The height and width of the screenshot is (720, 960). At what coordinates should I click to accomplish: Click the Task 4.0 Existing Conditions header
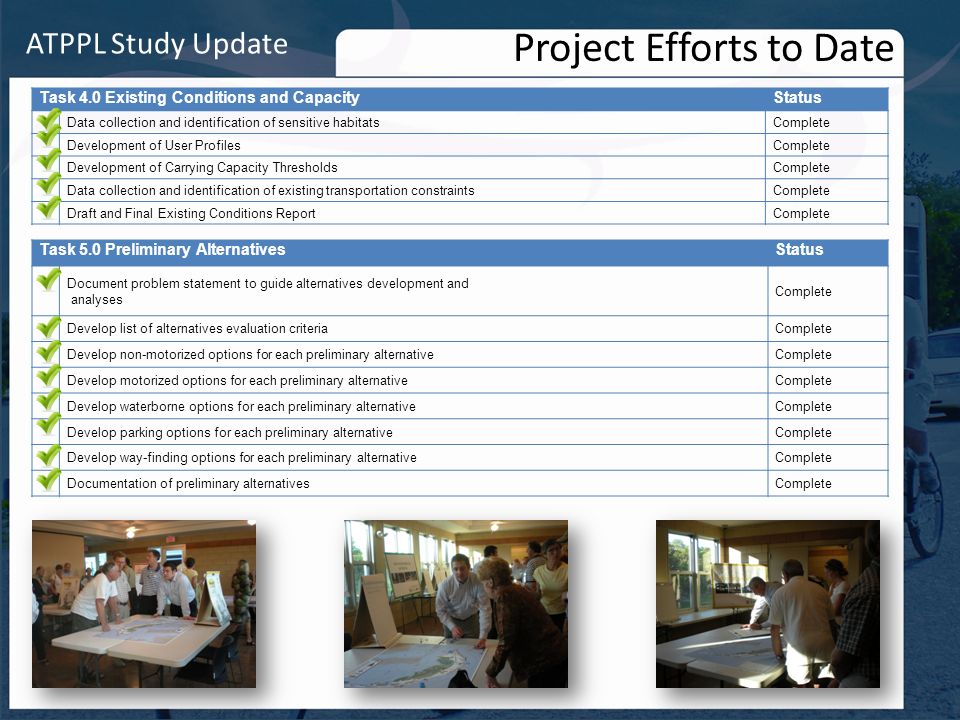click(x=200, y=97)
